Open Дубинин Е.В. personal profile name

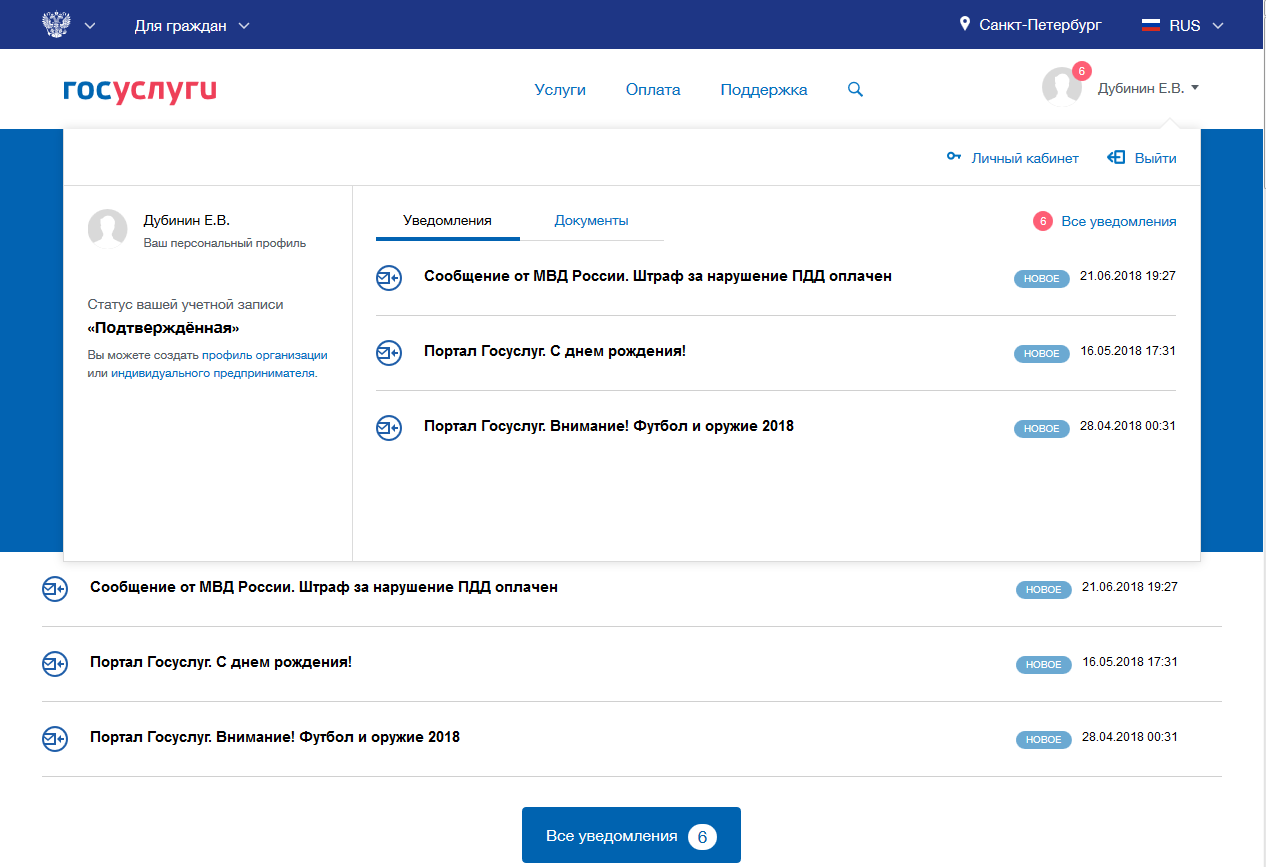click(187, 220)
